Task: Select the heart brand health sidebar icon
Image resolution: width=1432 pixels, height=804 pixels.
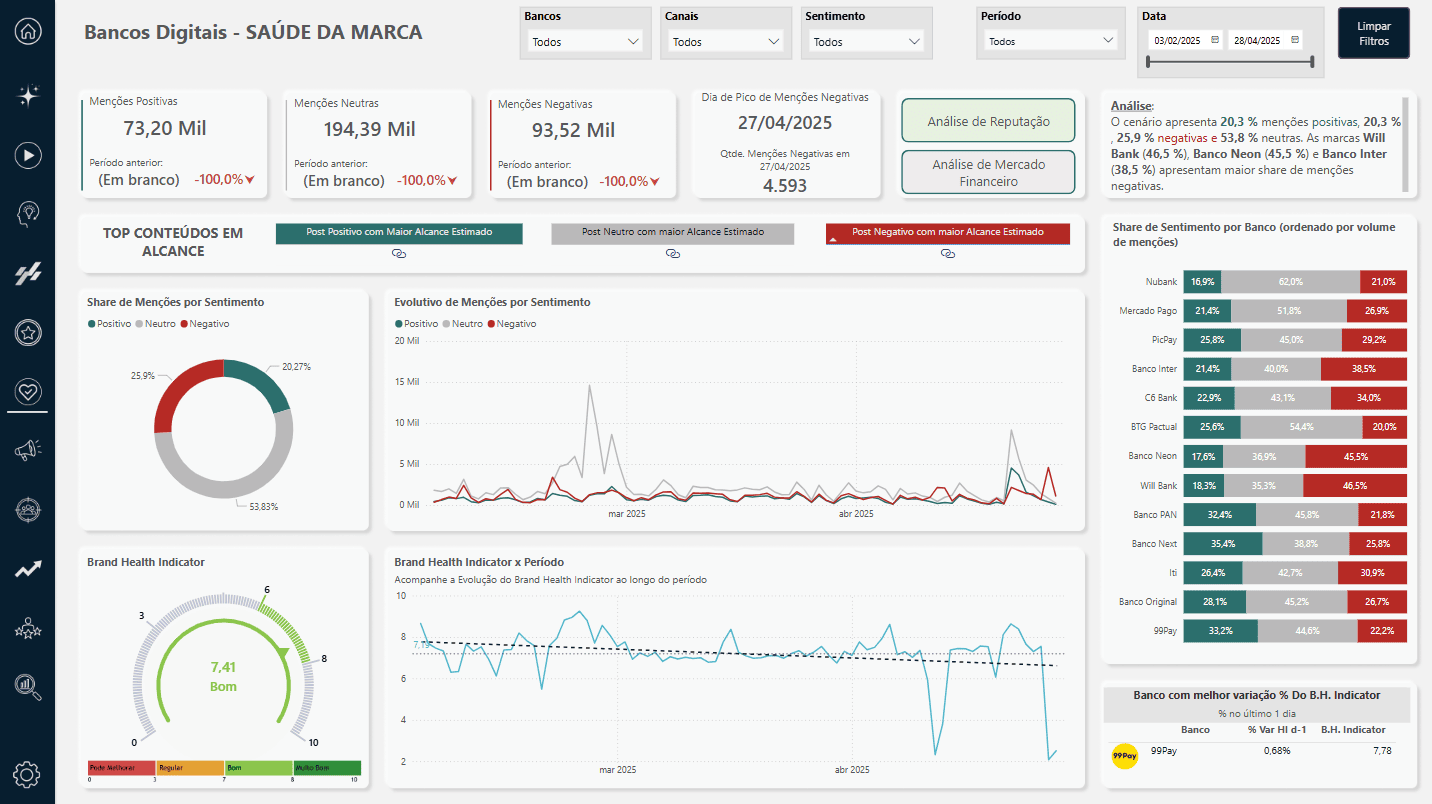Action: [x=28, y=391]
